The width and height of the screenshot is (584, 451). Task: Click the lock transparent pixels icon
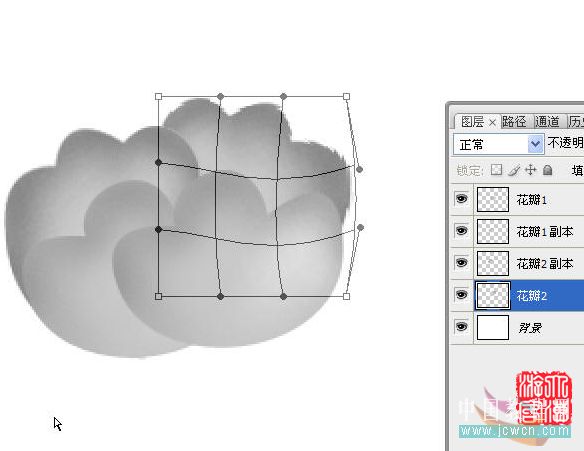496,170
